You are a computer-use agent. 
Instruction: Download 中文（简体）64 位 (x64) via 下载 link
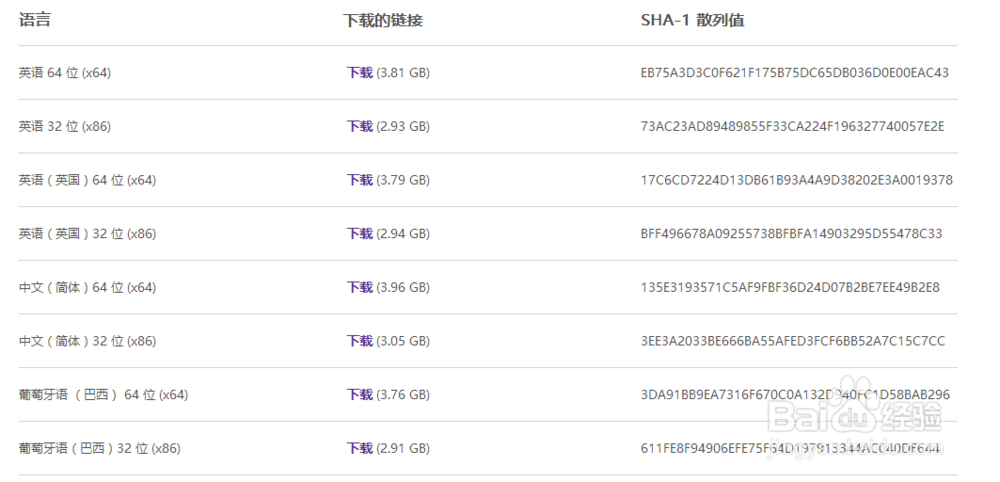point(360,287)
